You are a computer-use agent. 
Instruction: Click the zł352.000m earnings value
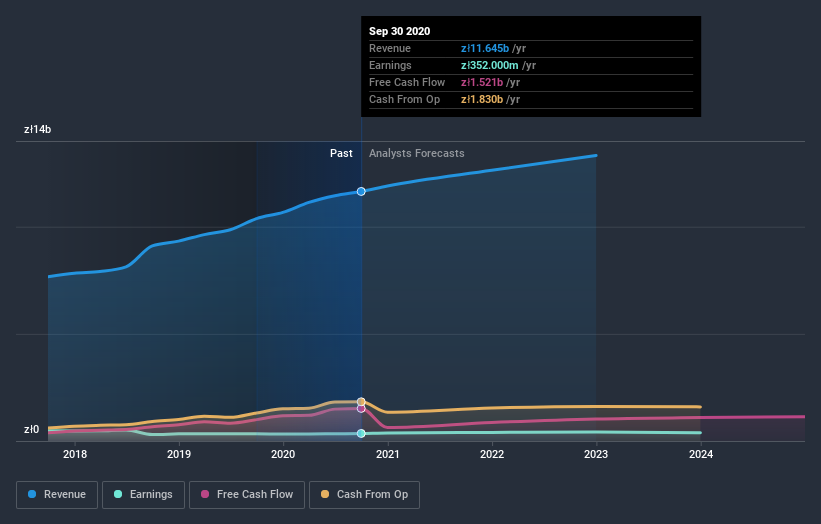click(490, 65)
